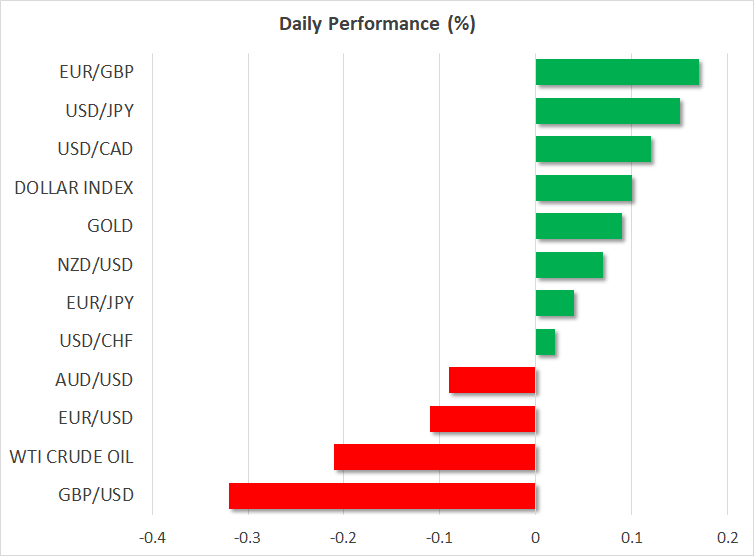Click the DOLLAR INDEX category label

74,188
